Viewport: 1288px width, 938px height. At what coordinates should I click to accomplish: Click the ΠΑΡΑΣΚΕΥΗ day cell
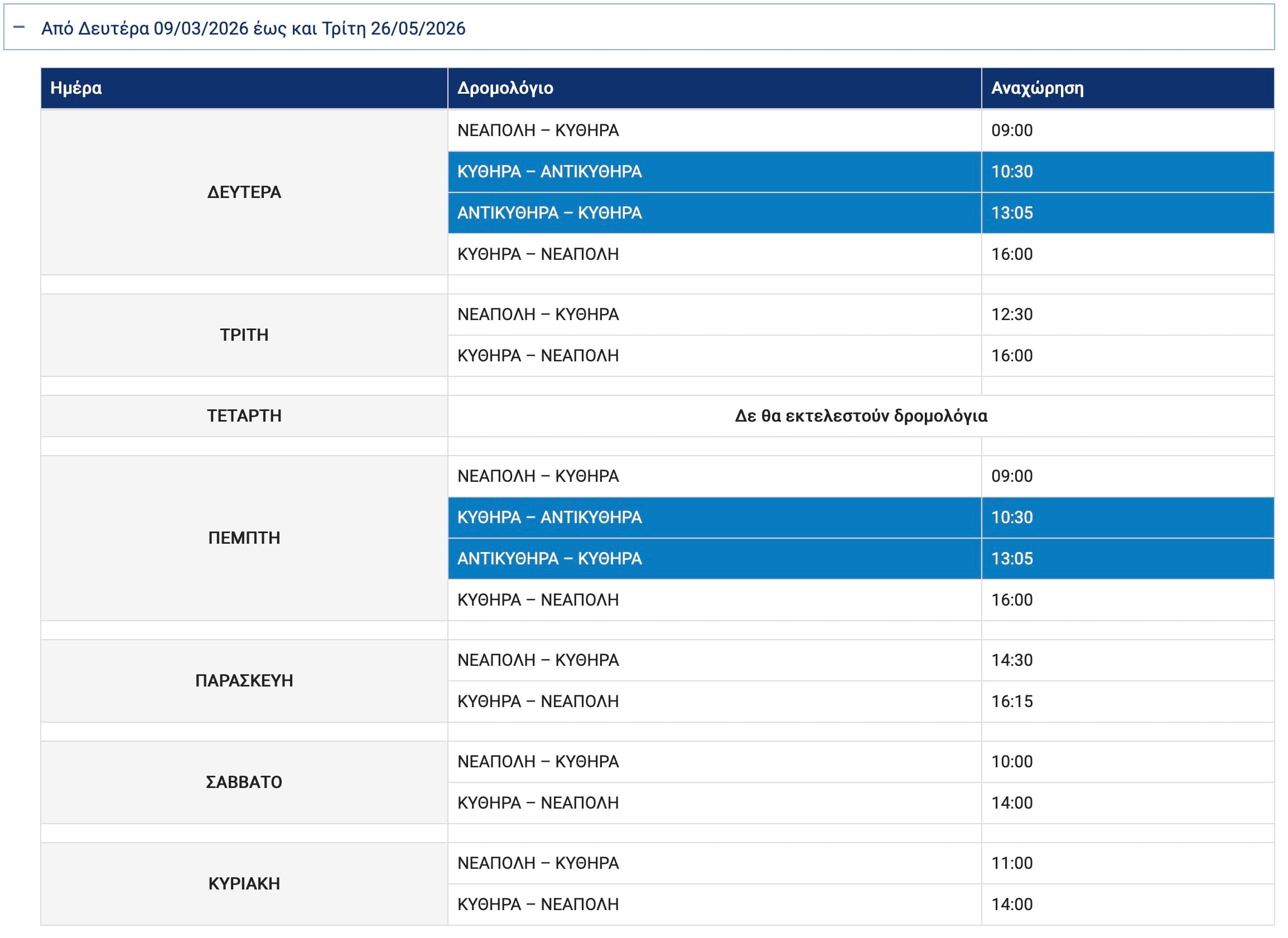coord(244,681)
